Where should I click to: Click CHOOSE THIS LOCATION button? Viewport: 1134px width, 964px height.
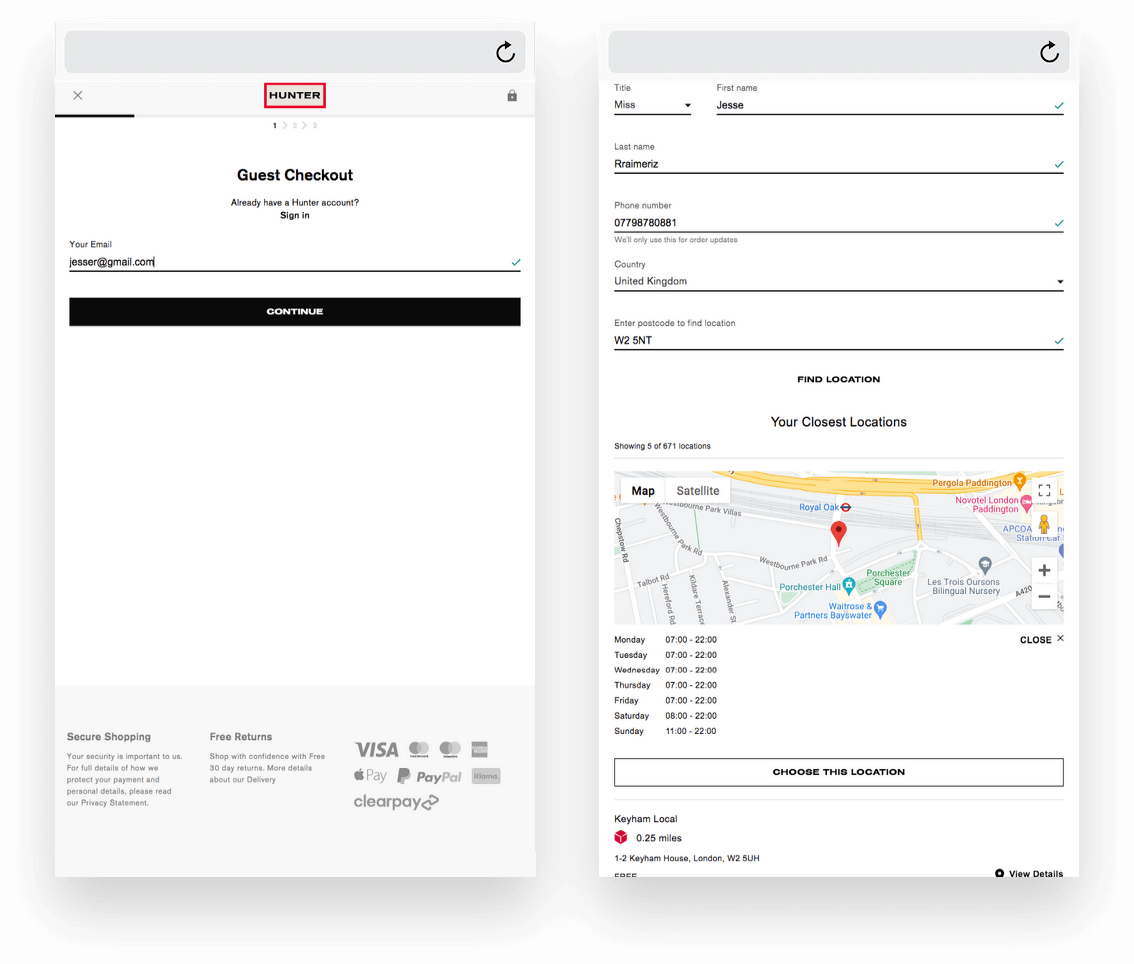pyautogui.click(x=838, y=772)
